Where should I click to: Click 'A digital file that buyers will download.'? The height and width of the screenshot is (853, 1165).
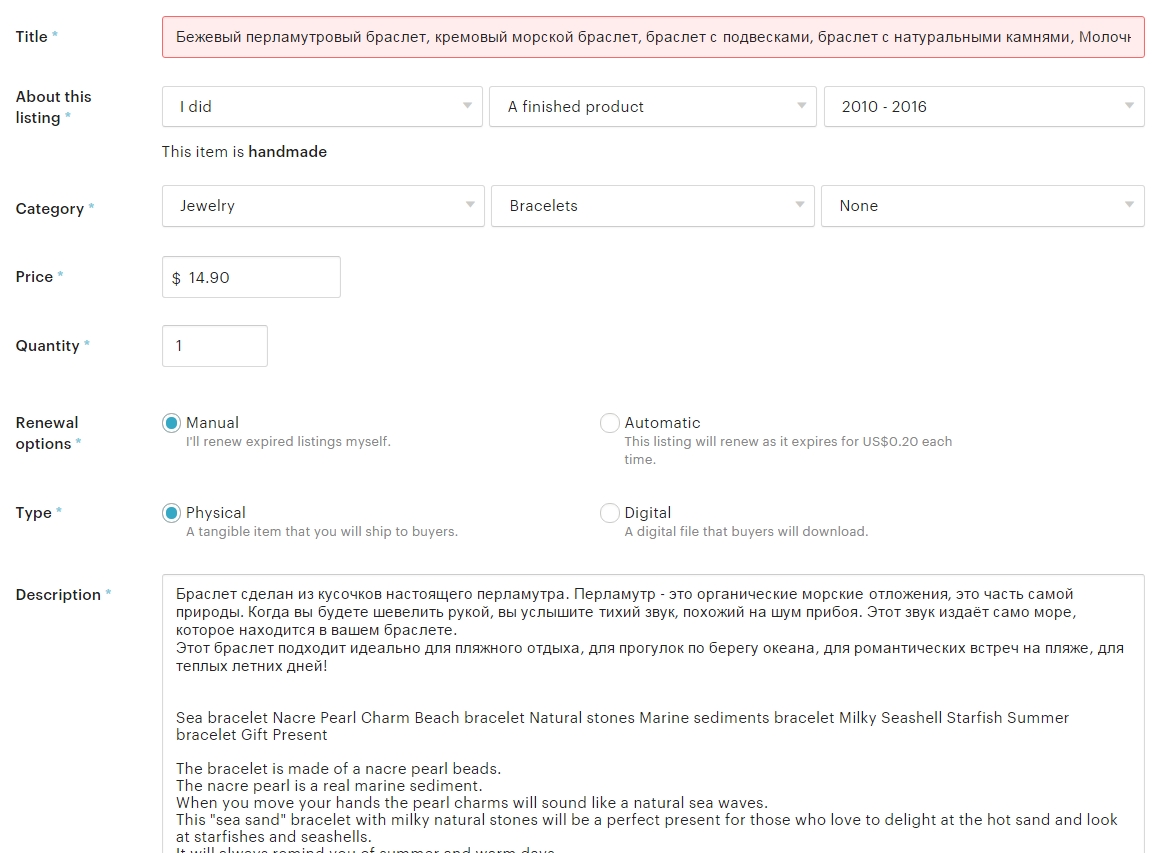tap(746, 531)
